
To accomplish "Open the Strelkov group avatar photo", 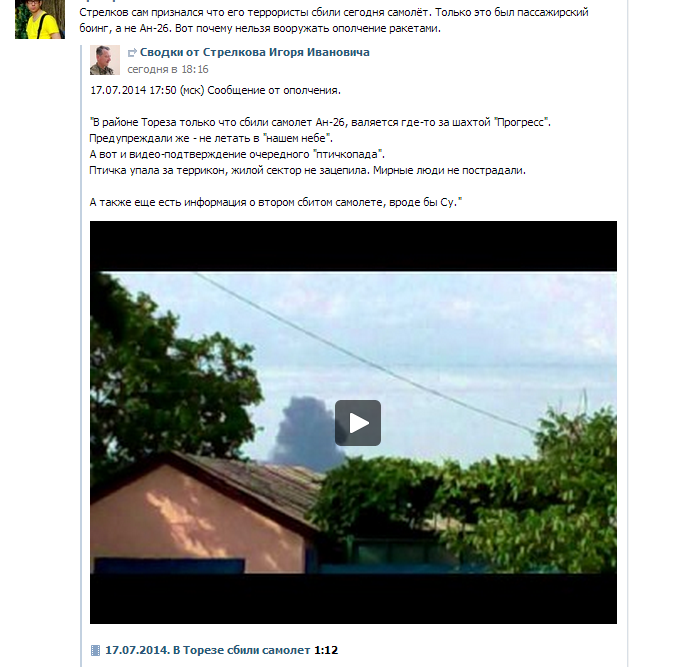I will pyautogui.click(x=105, y=60).
